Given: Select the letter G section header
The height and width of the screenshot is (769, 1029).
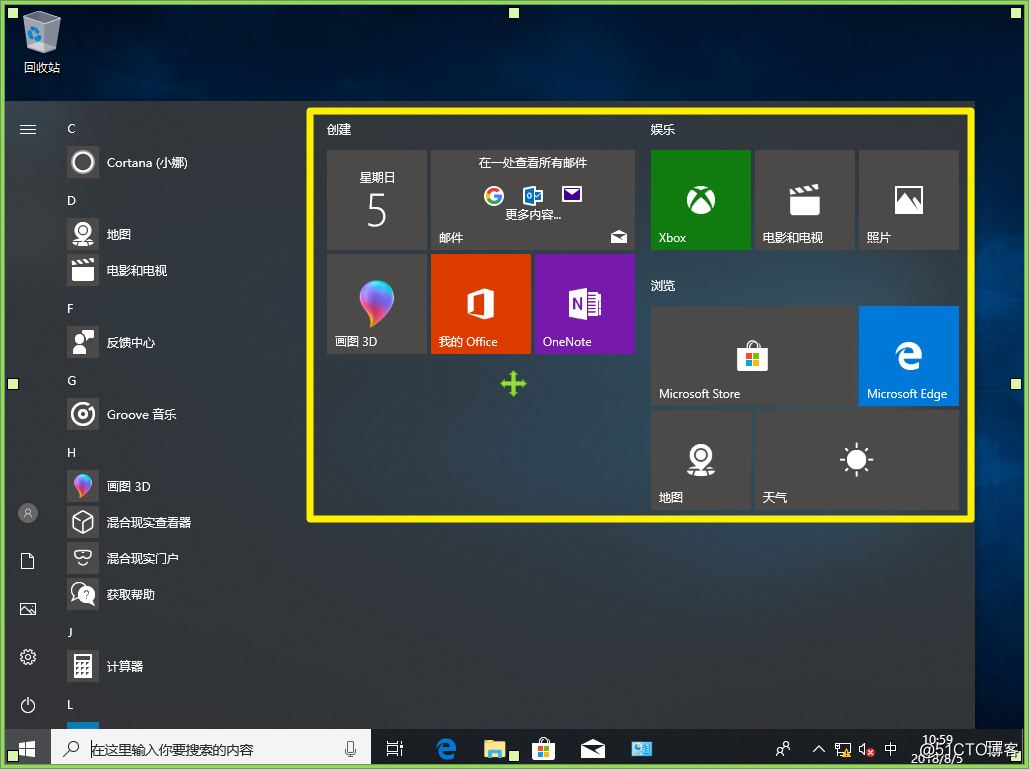Looking at the screenshot, I should click(x=72, y=381).
